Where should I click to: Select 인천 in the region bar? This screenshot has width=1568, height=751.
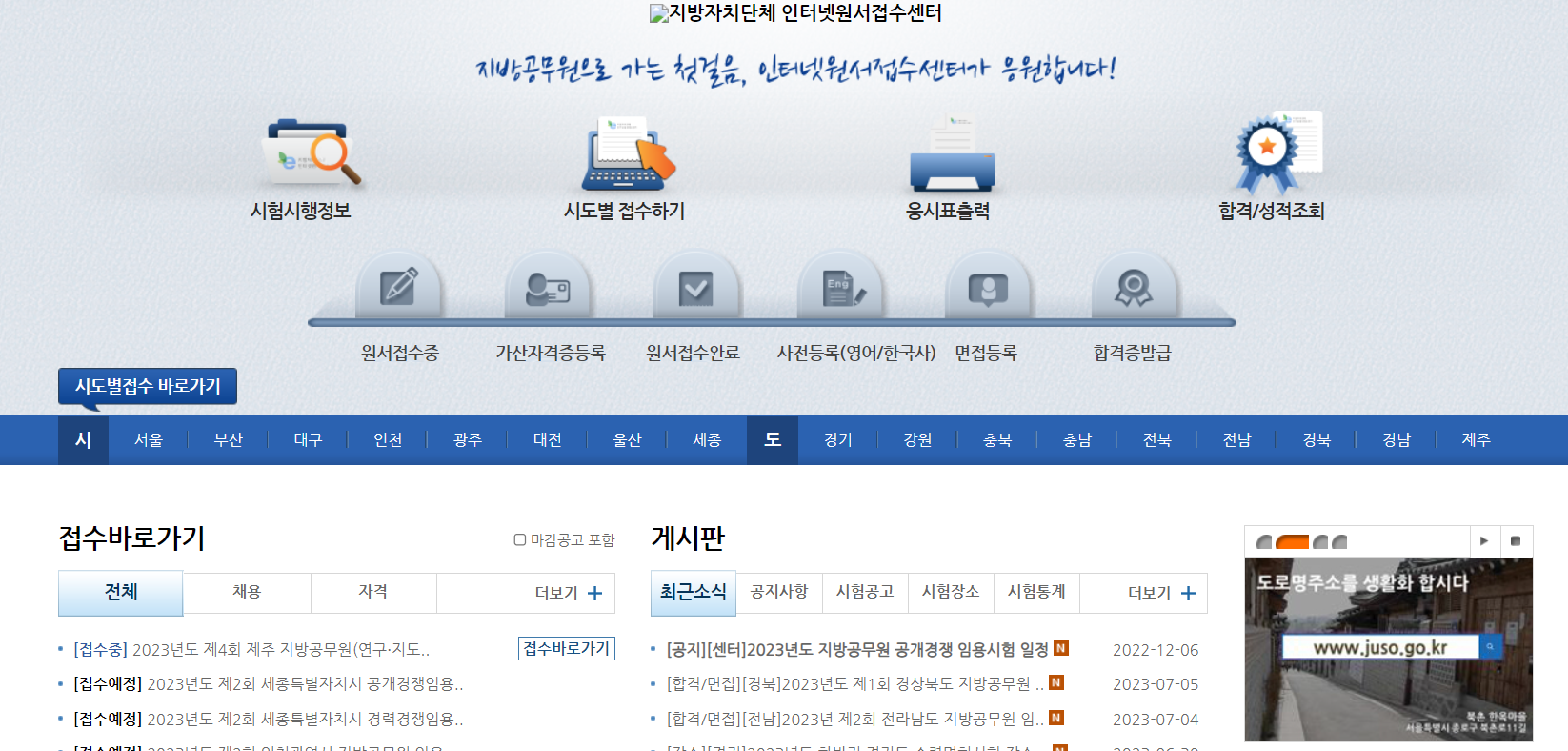pos(388,440)
